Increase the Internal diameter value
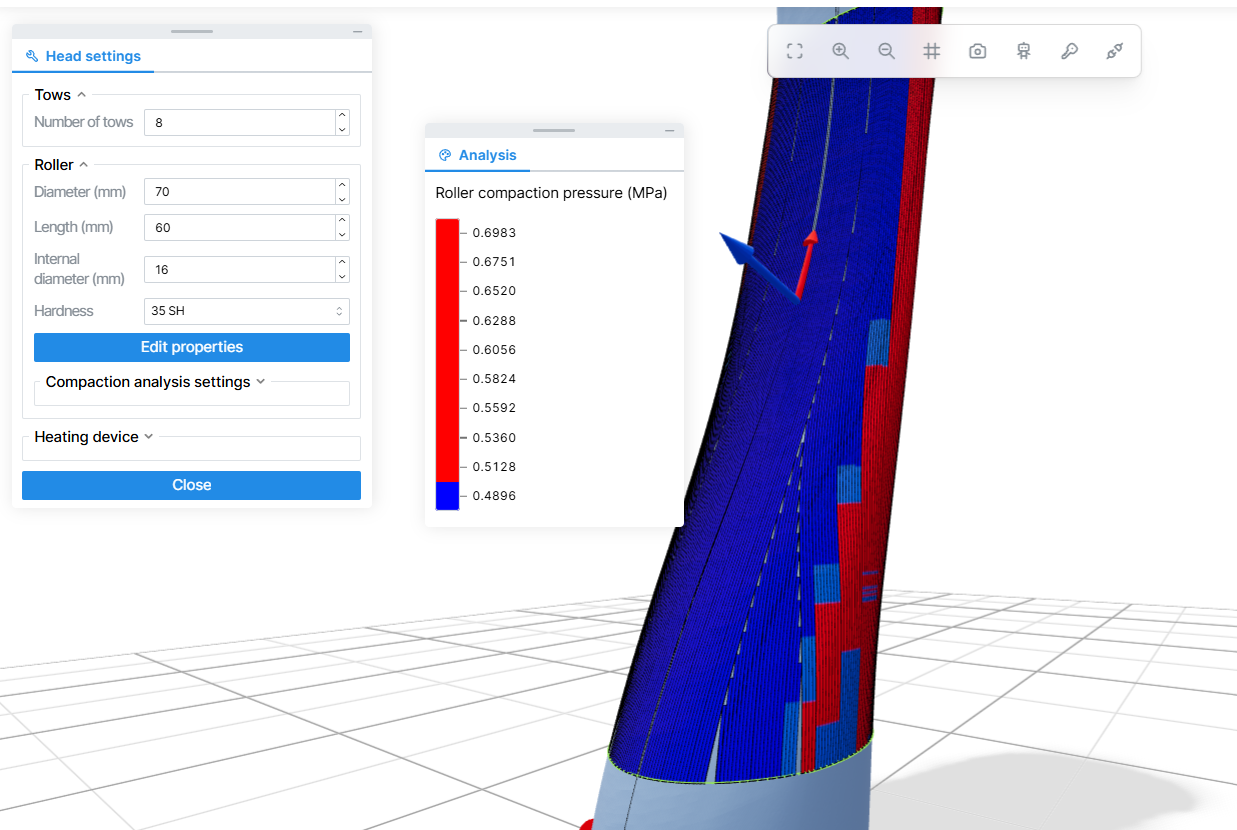This screenshot has width=1237, height=830. tap(342, 263)
